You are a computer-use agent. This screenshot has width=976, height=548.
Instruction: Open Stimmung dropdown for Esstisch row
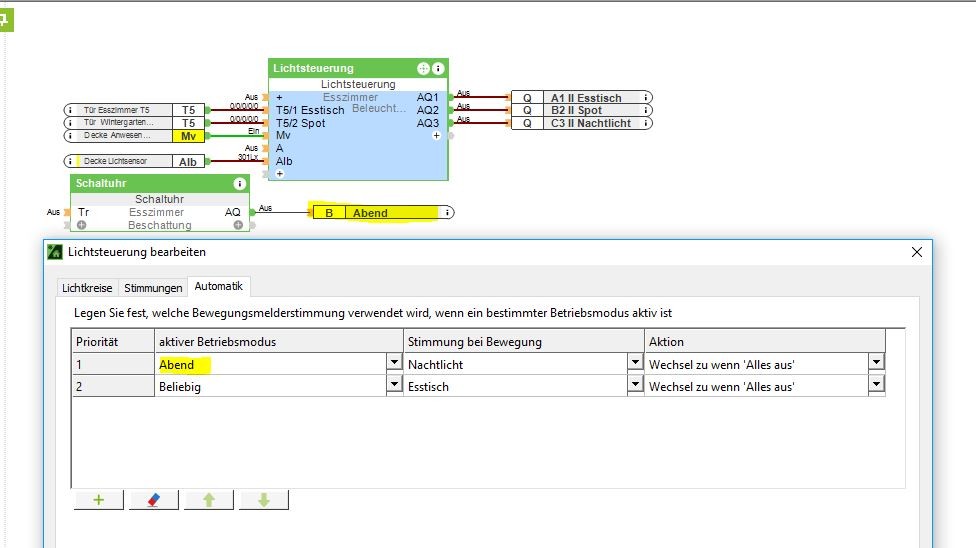point(635,385)
